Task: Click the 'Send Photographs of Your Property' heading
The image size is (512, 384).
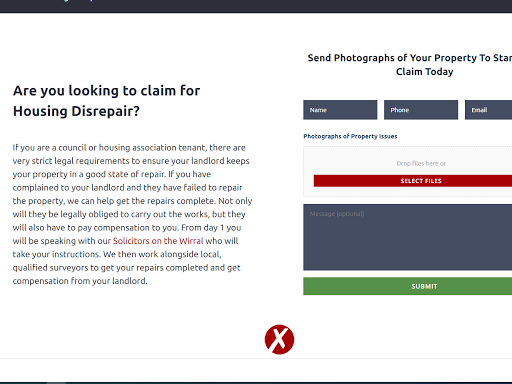Action: (410, 64)
